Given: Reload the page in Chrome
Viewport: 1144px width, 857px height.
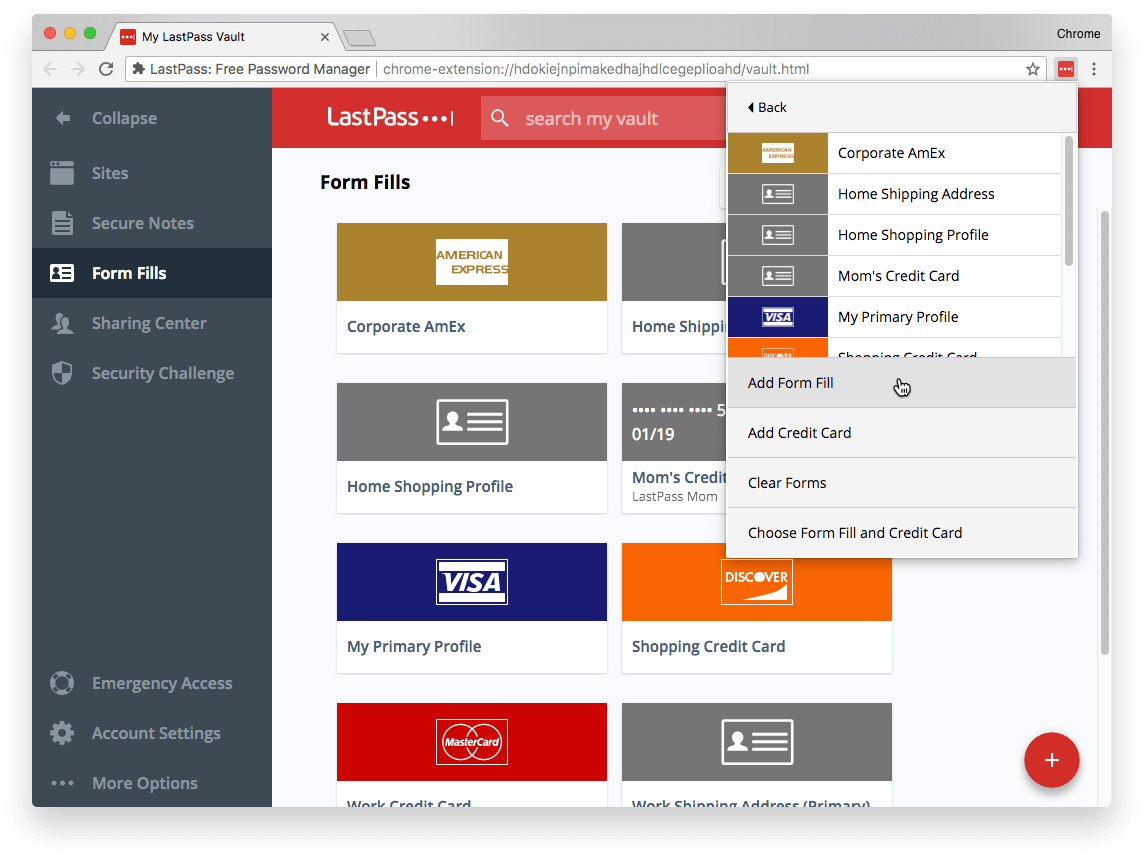Looking at the screenshot, I should [106, 69].
